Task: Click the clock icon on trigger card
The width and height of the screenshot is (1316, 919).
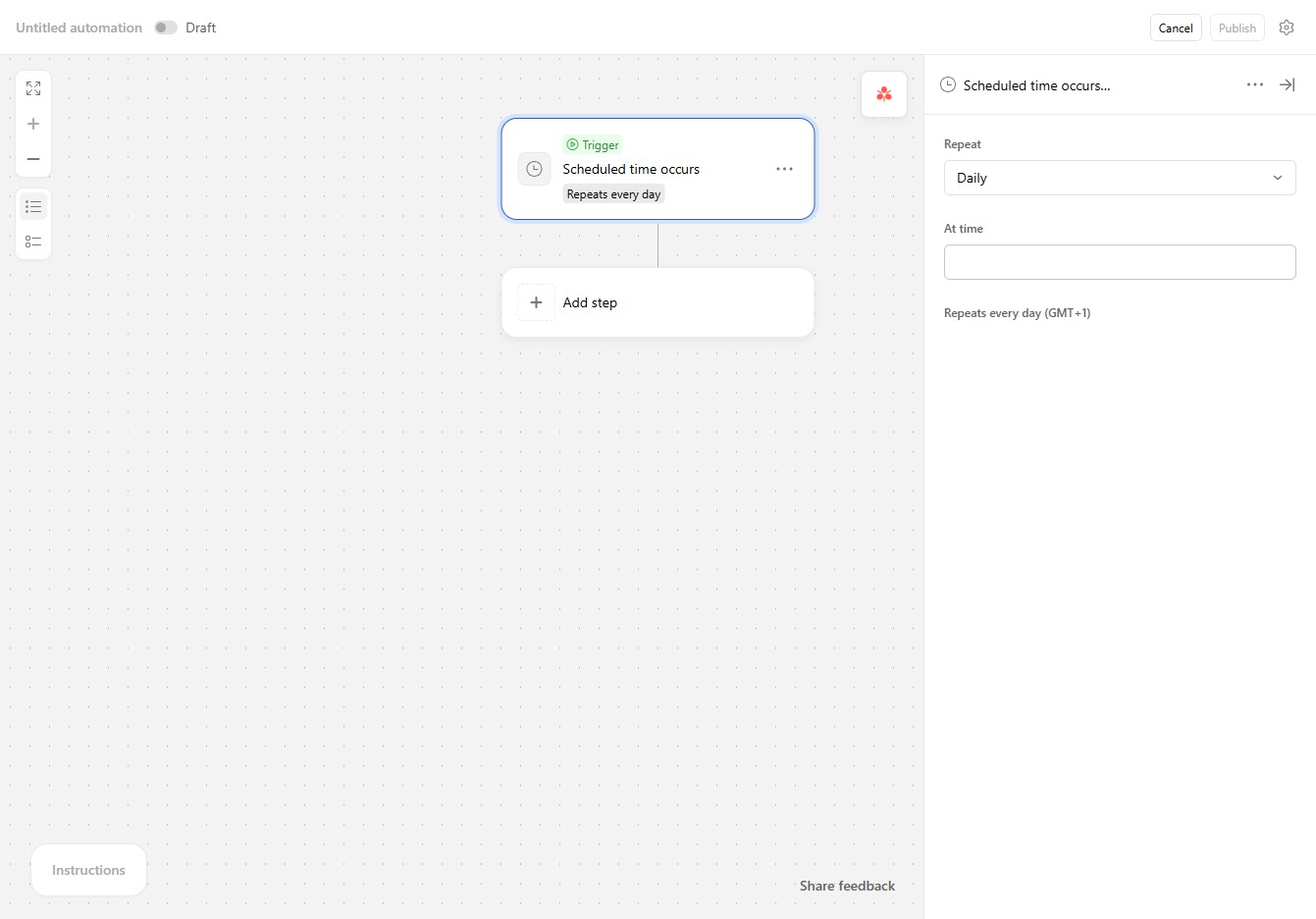Action: point(535,169)
